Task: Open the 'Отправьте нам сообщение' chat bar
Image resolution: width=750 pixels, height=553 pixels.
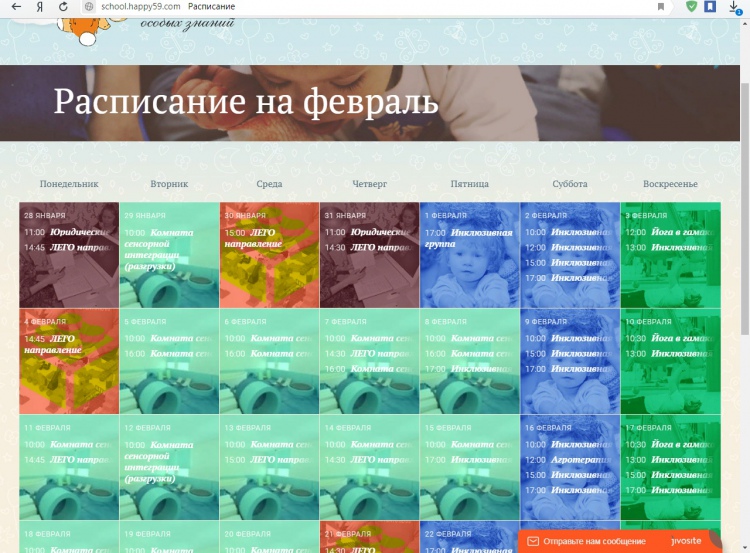Action: coord(590,541)
